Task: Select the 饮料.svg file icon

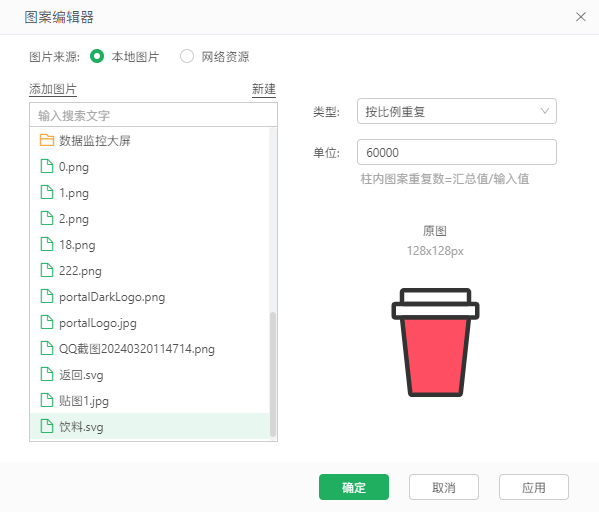Action: (47, 426)
